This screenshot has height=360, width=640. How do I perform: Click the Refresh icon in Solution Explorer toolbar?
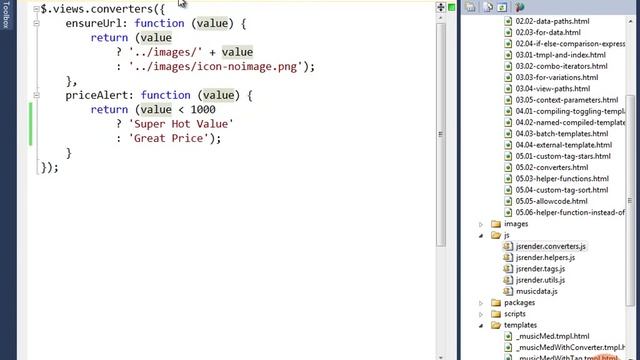(502, 7)
